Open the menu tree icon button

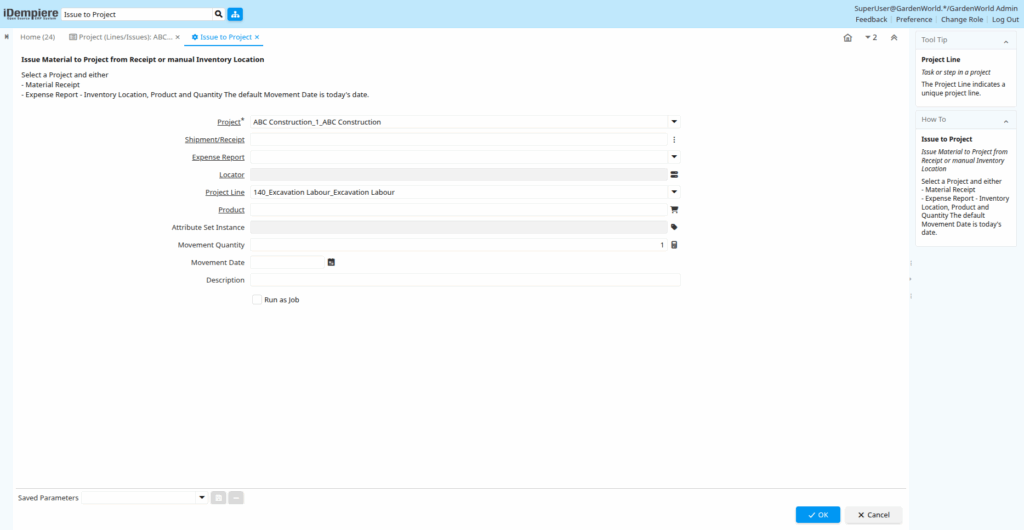(x=234, y=14)
